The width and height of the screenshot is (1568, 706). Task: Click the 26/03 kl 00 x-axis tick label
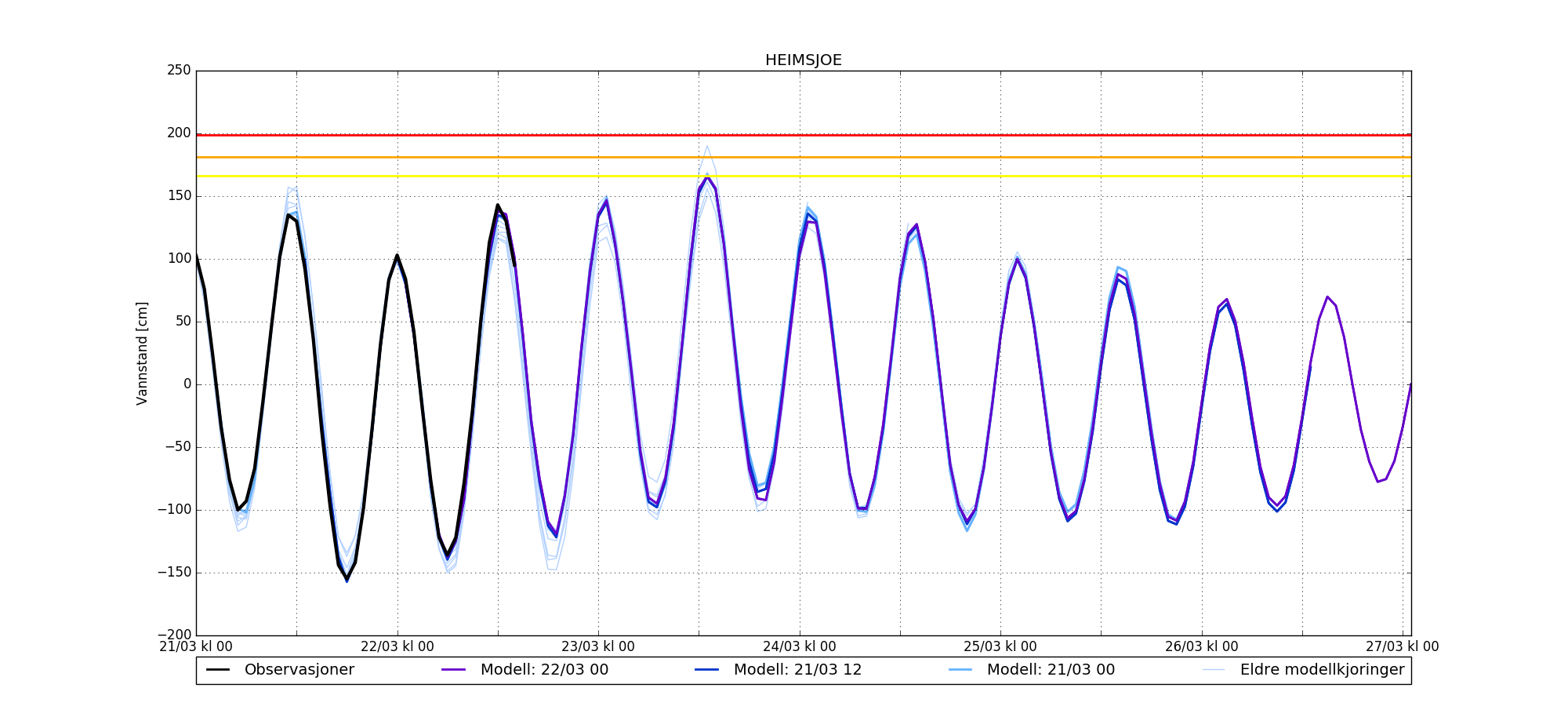[1201, 647]
